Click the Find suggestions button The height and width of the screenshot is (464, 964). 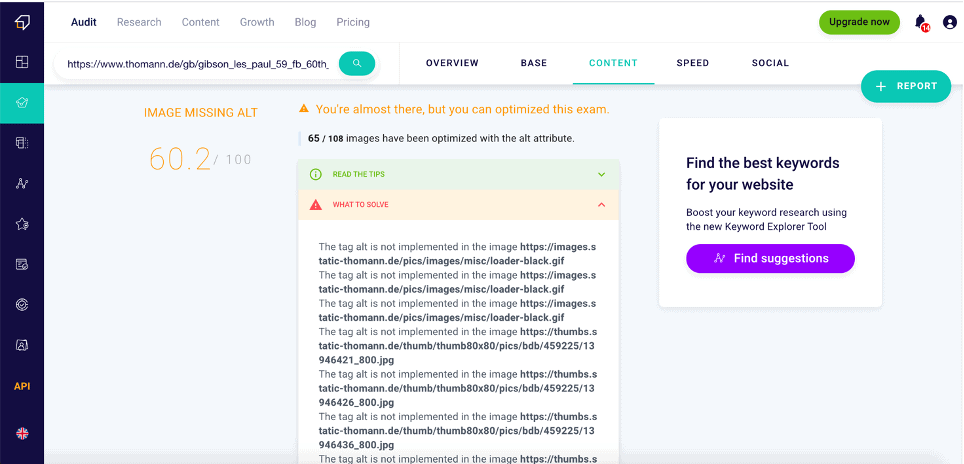click(x=770, y=258)
